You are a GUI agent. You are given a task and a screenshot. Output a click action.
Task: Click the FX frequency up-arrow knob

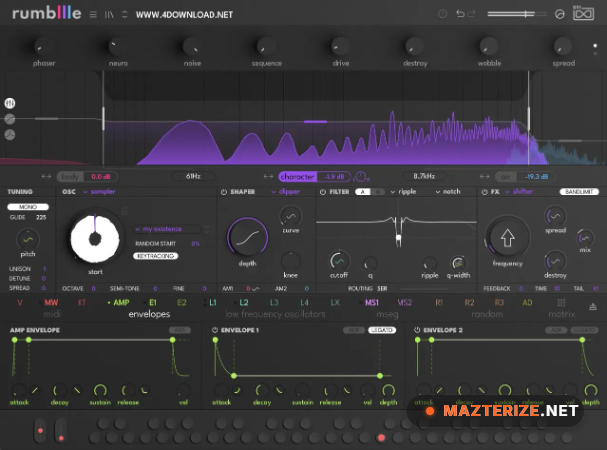508,237
